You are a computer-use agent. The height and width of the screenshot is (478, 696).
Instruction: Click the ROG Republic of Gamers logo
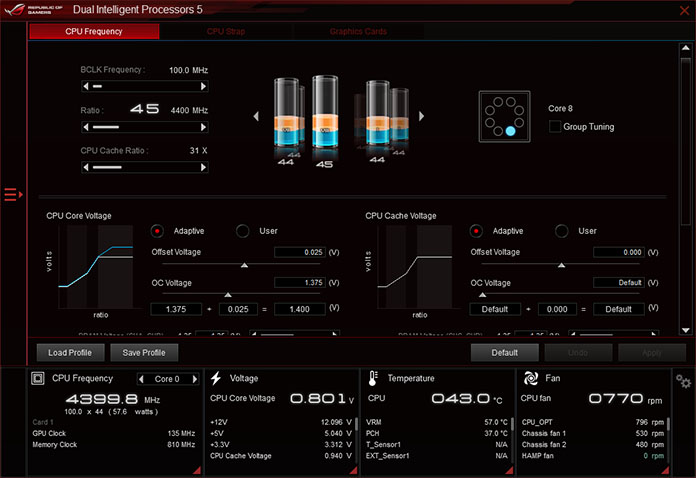point(34,10)
